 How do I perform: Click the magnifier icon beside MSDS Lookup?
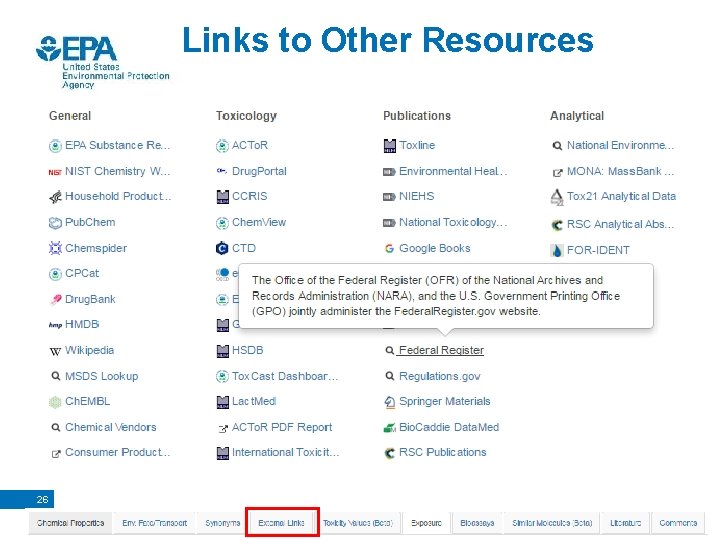tap(56, 376)
